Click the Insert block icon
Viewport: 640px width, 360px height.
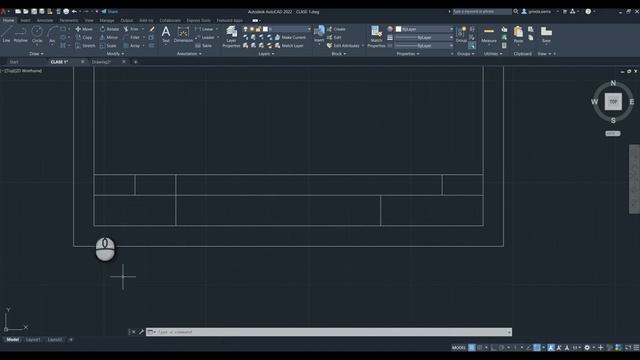click(319, 34)
